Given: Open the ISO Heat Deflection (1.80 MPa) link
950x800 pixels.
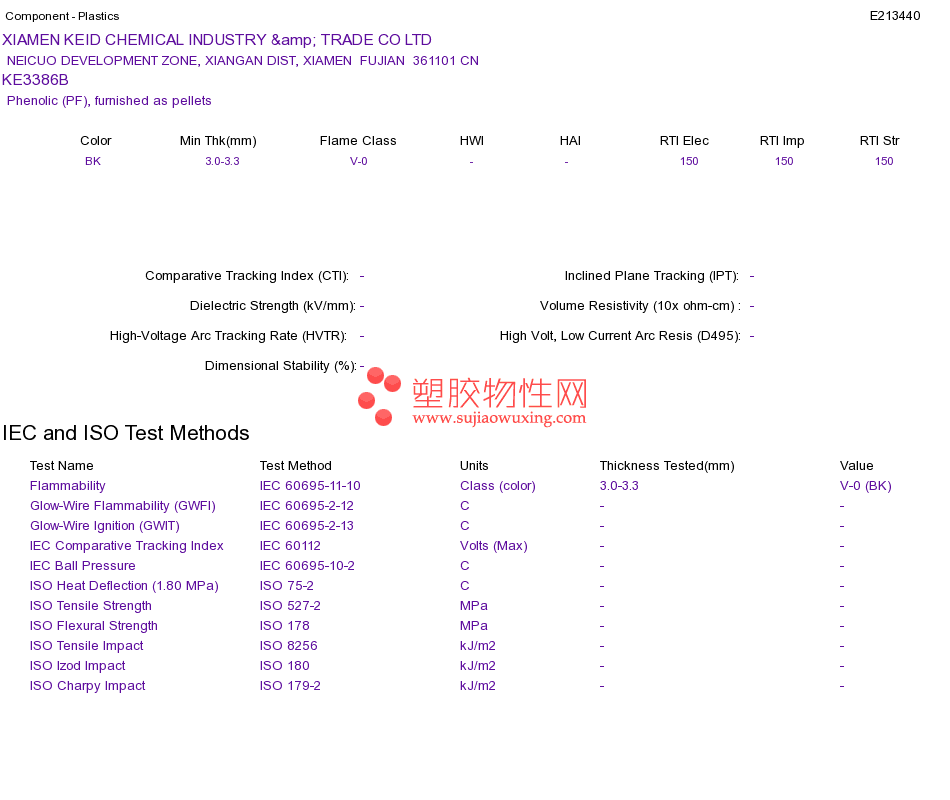Looking at the screenshot, I should pos(124,585).
